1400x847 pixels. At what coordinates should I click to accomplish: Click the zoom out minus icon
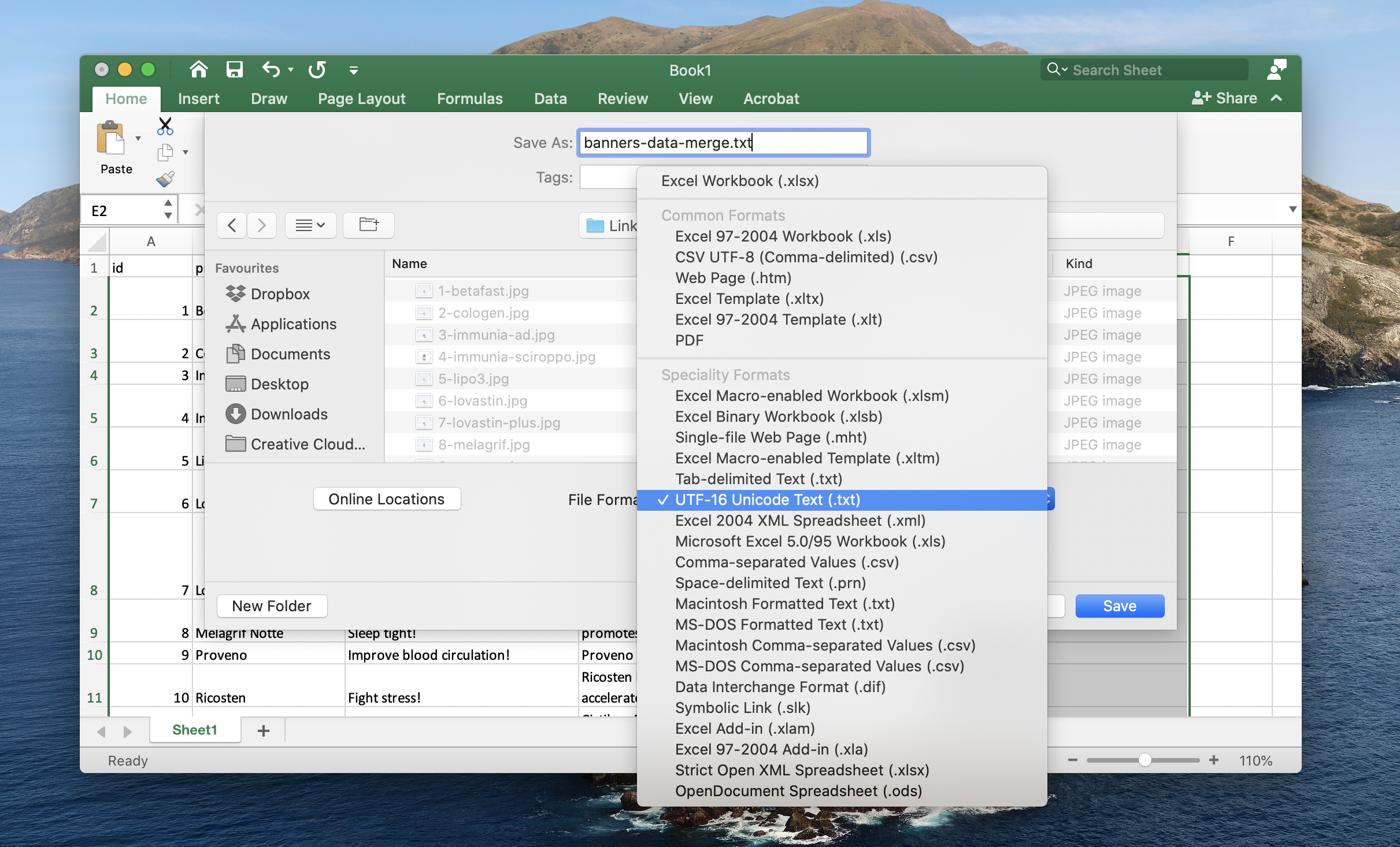point(1072,760)
